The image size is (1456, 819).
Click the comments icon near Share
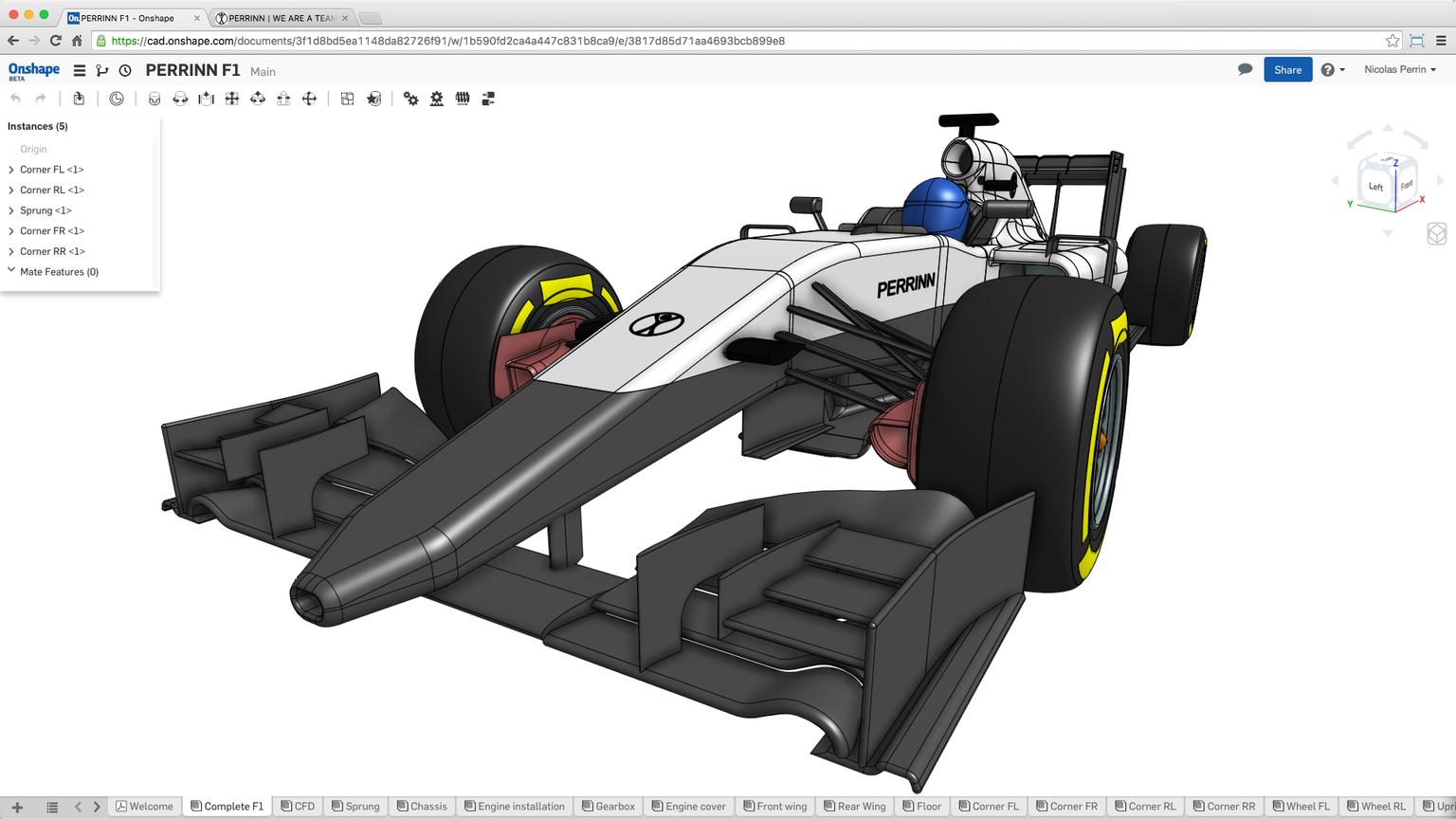[x=1245, y=69]
